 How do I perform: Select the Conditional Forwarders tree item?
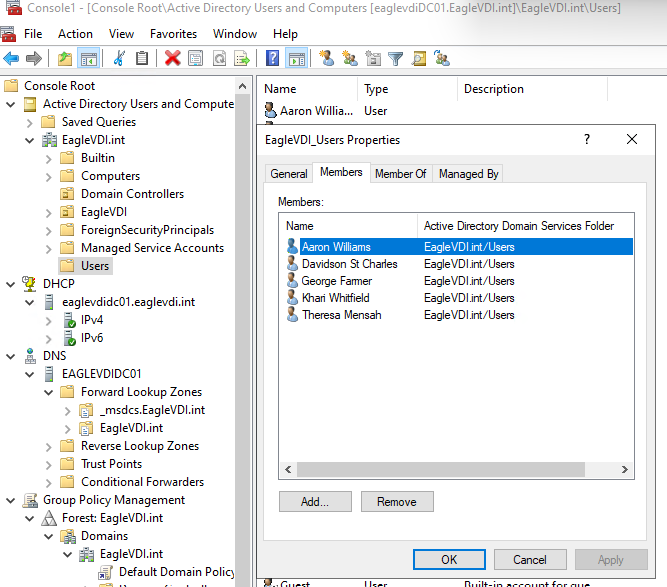pos(143,482)
